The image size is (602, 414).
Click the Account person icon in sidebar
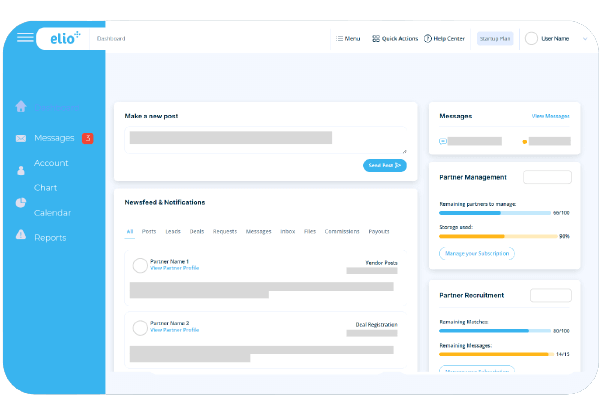pos(21,170)
